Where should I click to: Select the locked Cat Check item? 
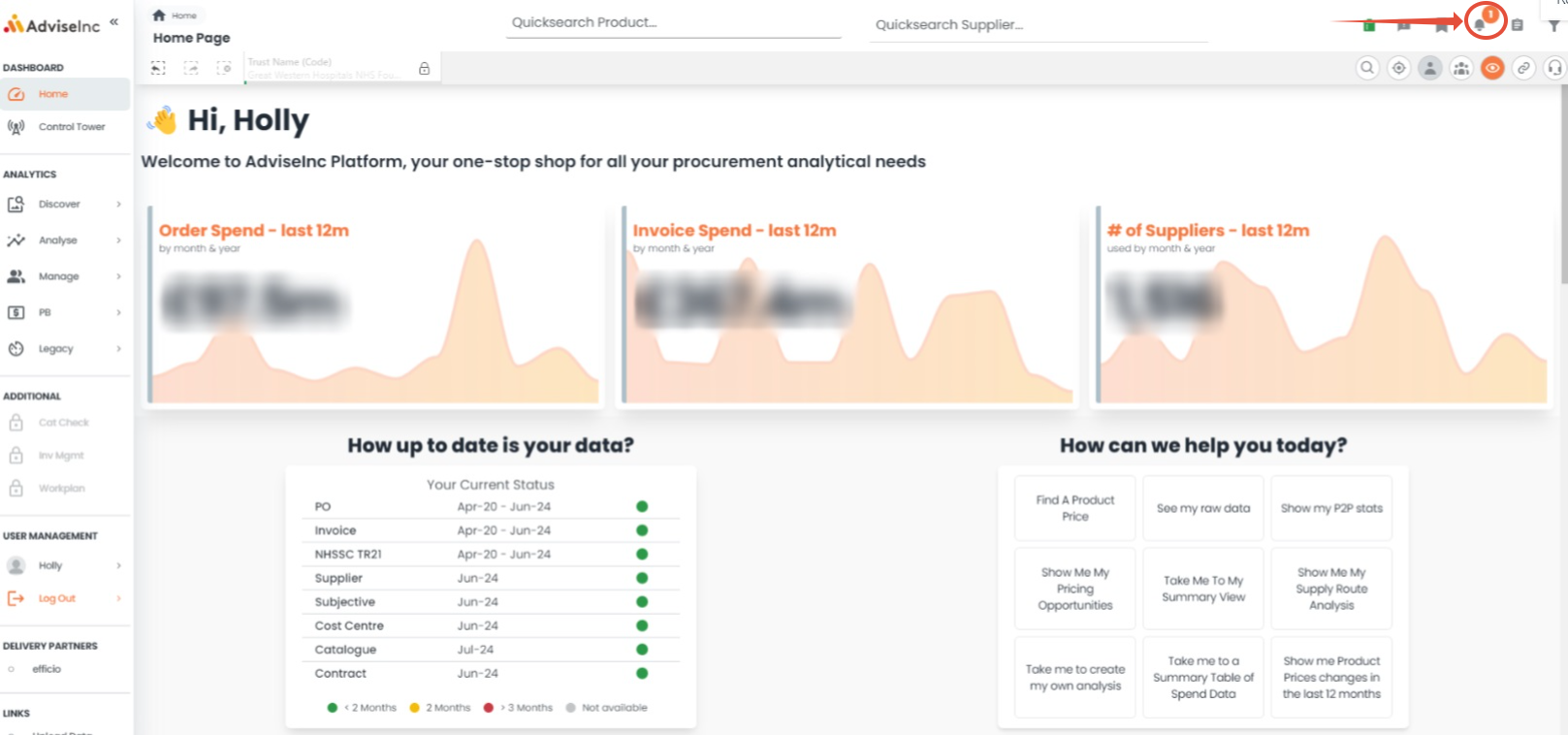coord(65,423)
